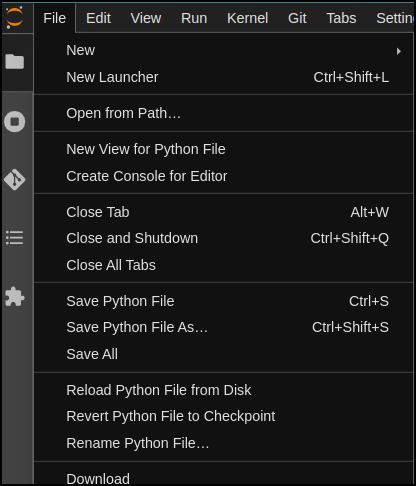Image resolution: width=416 pixels, height=486 pixels.
Task: Open the Git sidebar panel icon
Action: pyautogui.click(x=15, y=179)
